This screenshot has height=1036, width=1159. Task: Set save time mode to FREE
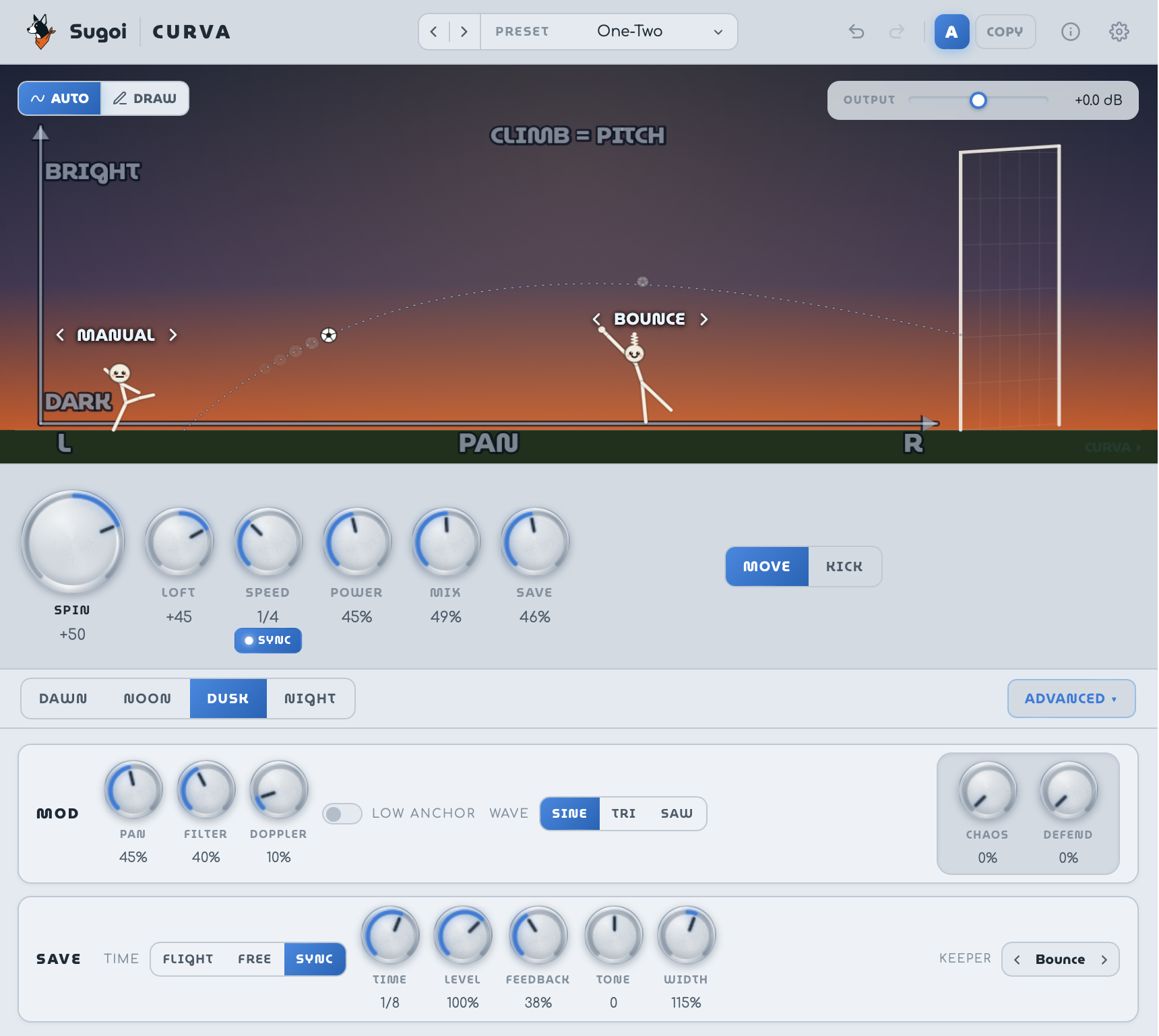point(255,959)
